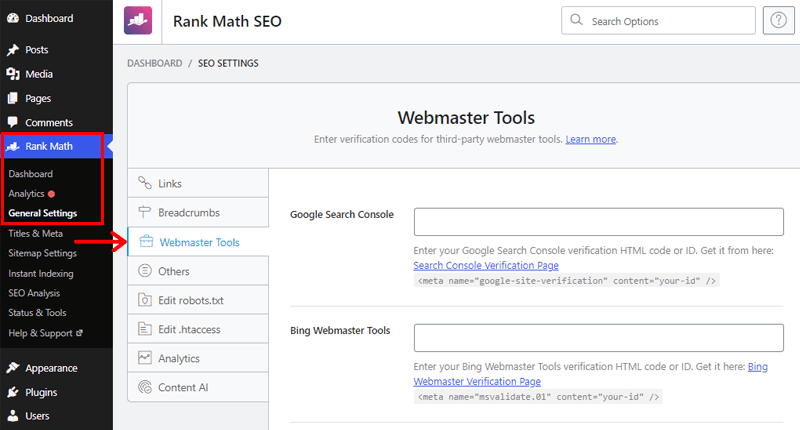Click the Edit robots.txt file icon
The width and height of the screenshot is (800, 430).
145,299
